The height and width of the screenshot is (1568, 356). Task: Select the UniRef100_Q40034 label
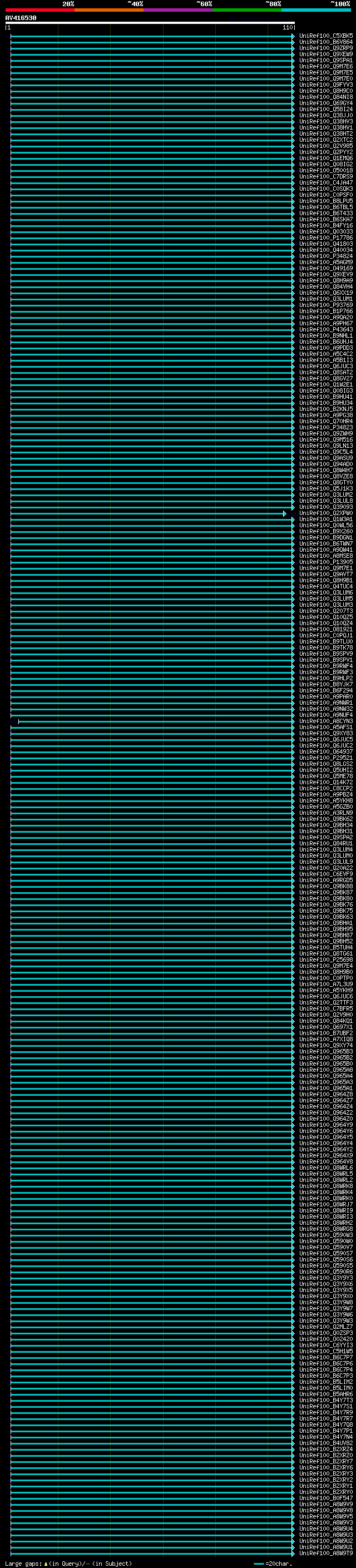pyautogui.click(x=326, y=250)
